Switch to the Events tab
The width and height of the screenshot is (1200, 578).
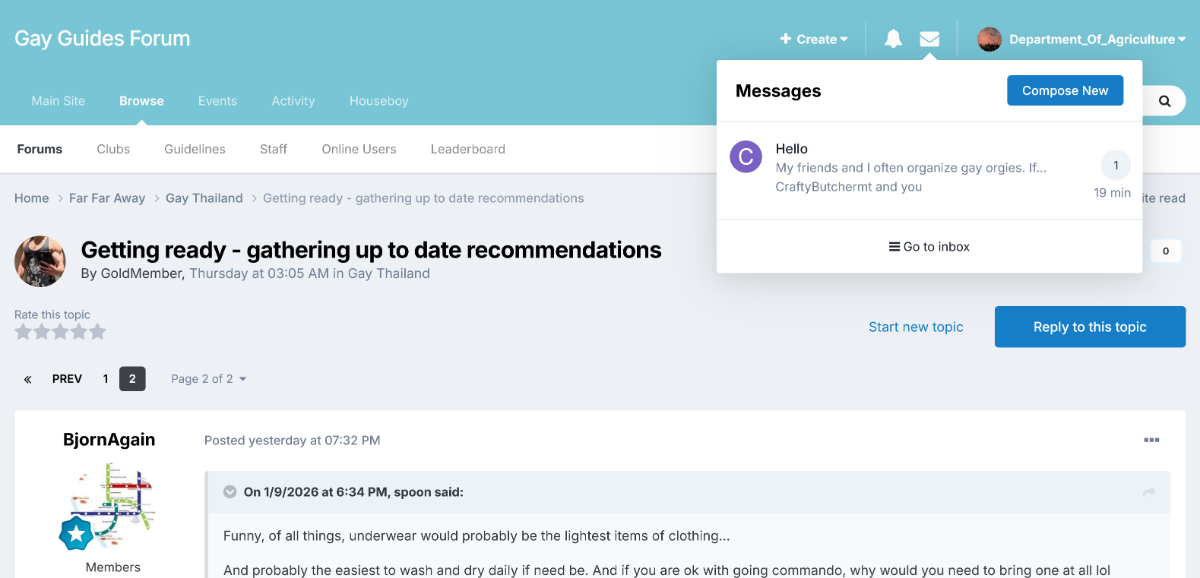217,101
